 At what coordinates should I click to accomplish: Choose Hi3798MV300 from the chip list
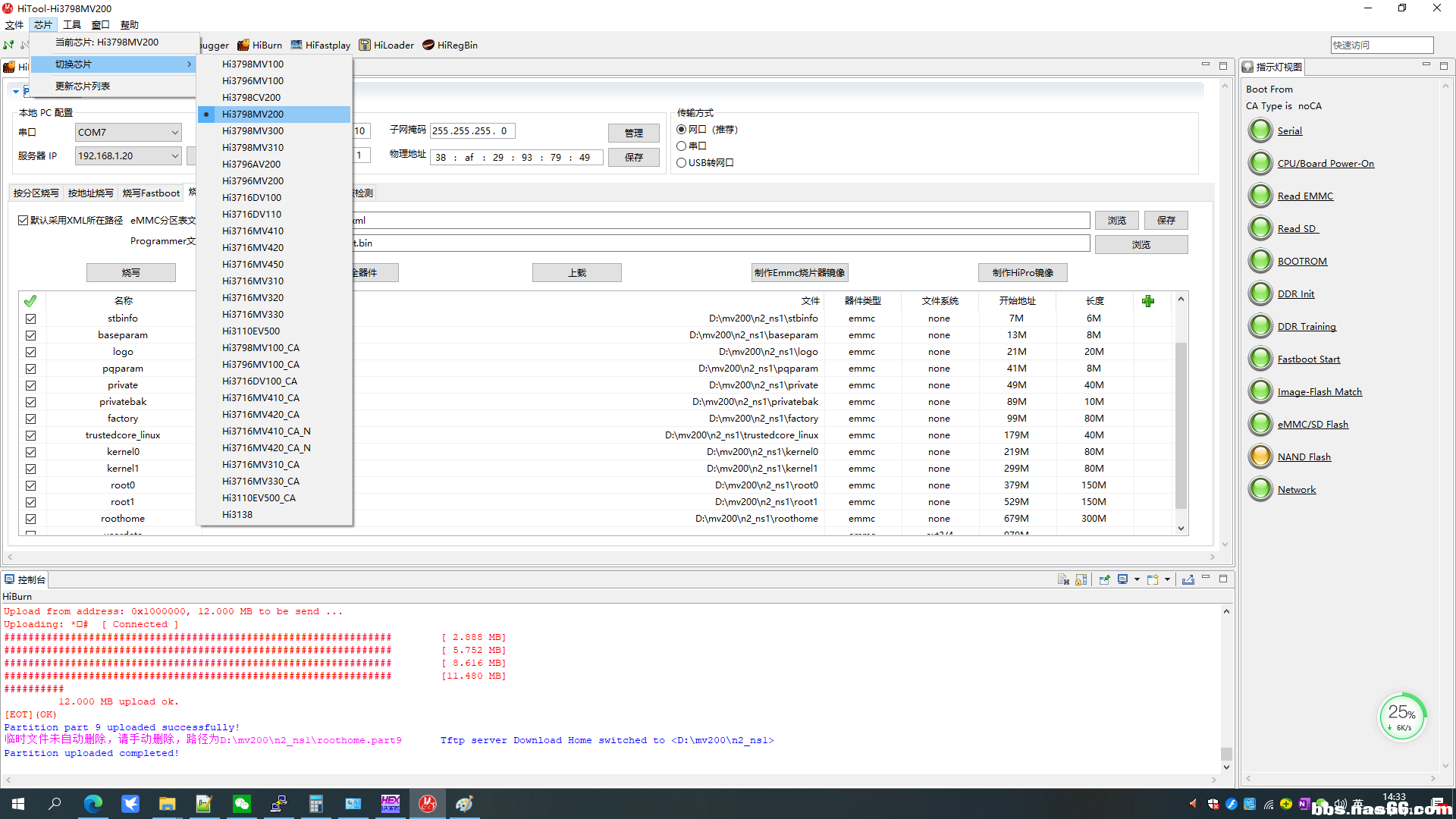click(x=253, y=130)
